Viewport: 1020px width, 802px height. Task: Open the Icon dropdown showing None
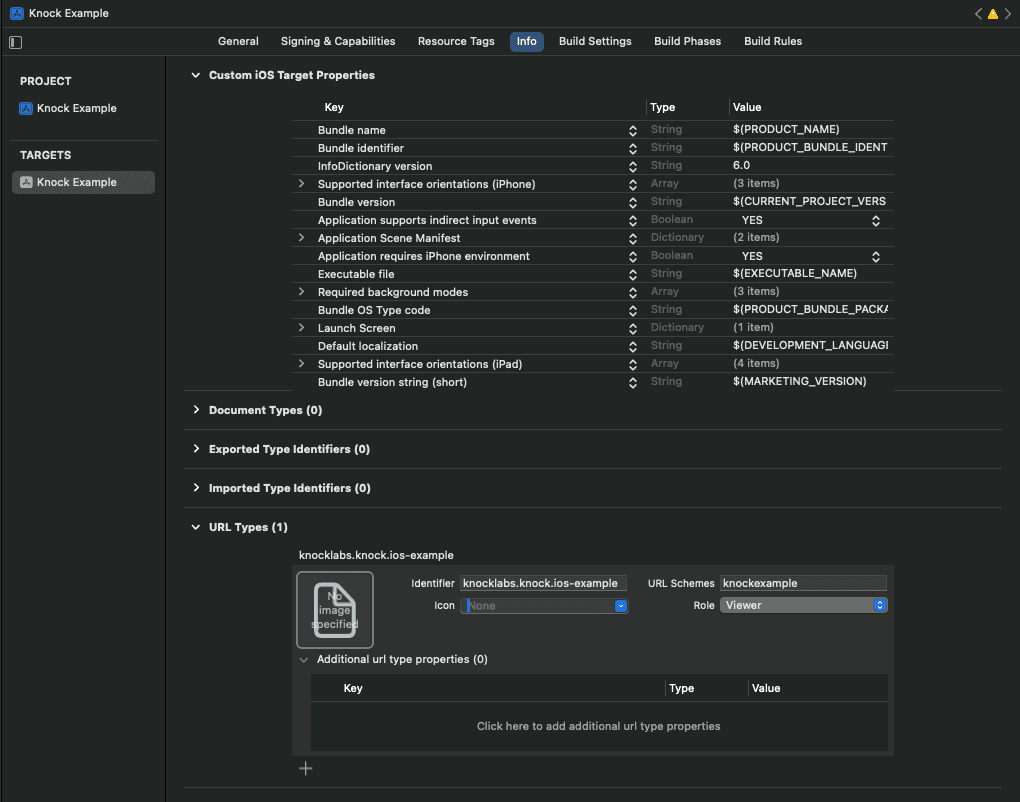tap(619, 605)
